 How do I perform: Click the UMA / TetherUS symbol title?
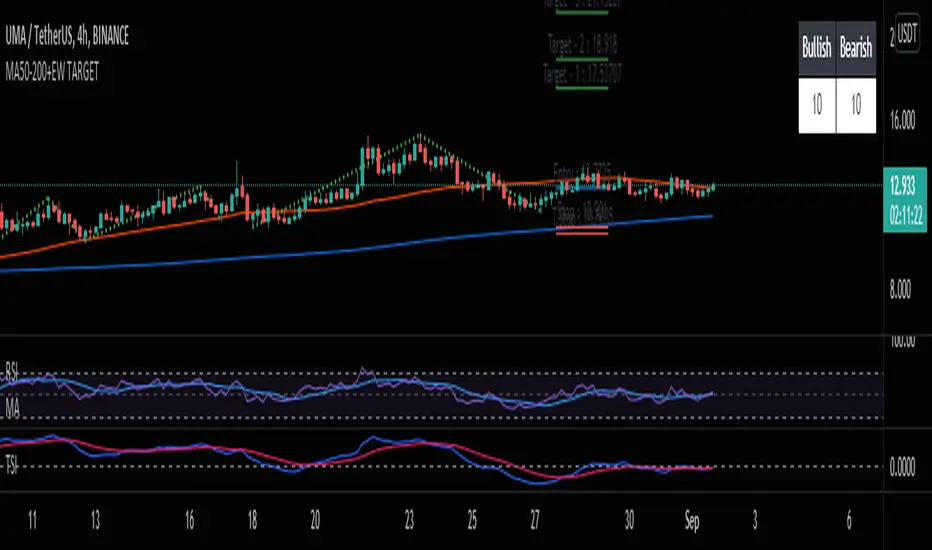[67, 36]
